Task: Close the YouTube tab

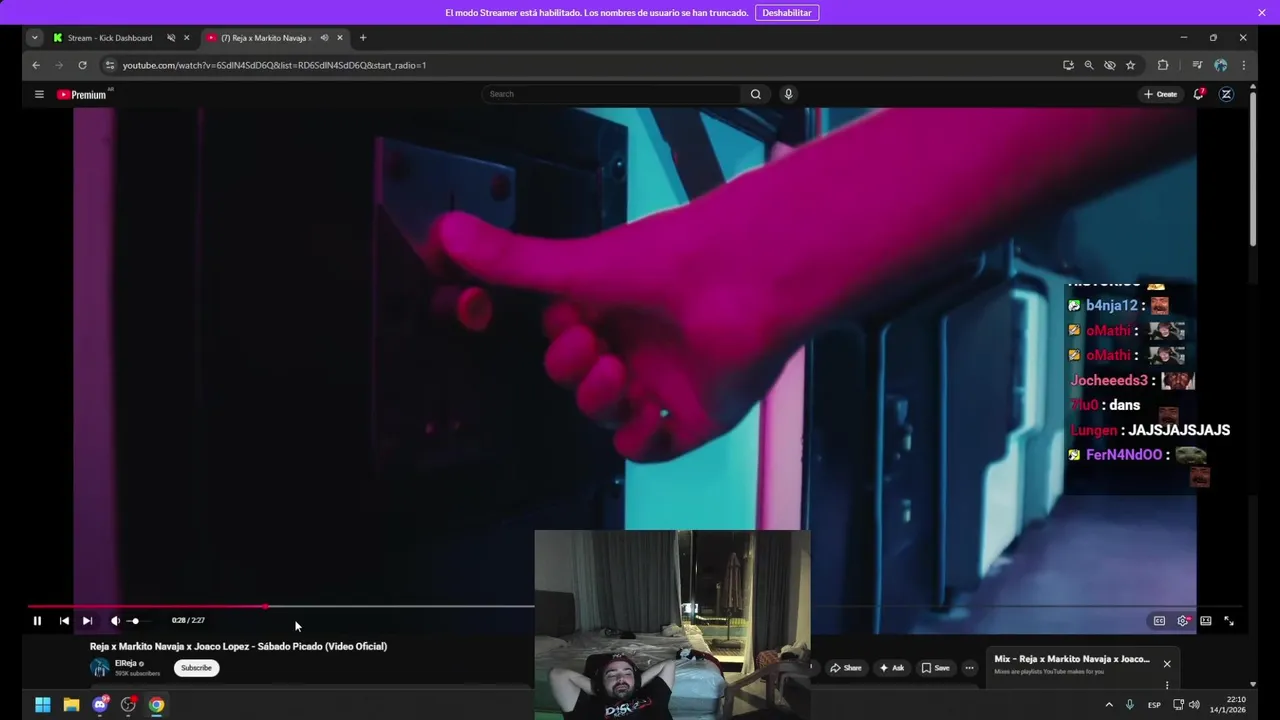Action: (x=340, y=38)
